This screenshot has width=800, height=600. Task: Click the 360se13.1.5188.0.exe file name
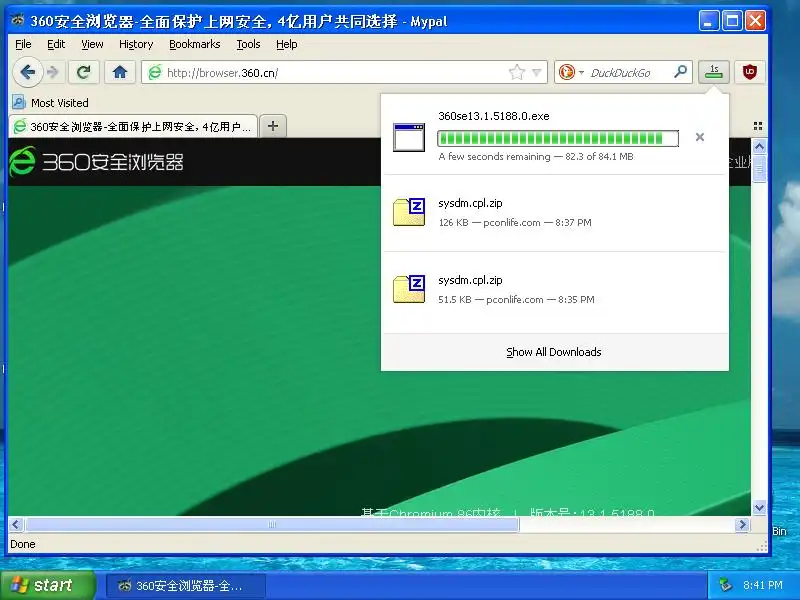(494, 116)
